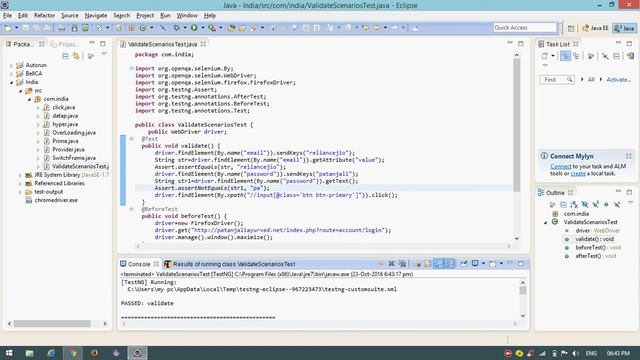Open the Package Explorer View Menu triangle
This screenshot has width=640, height=360.
(x=104, y=54)
